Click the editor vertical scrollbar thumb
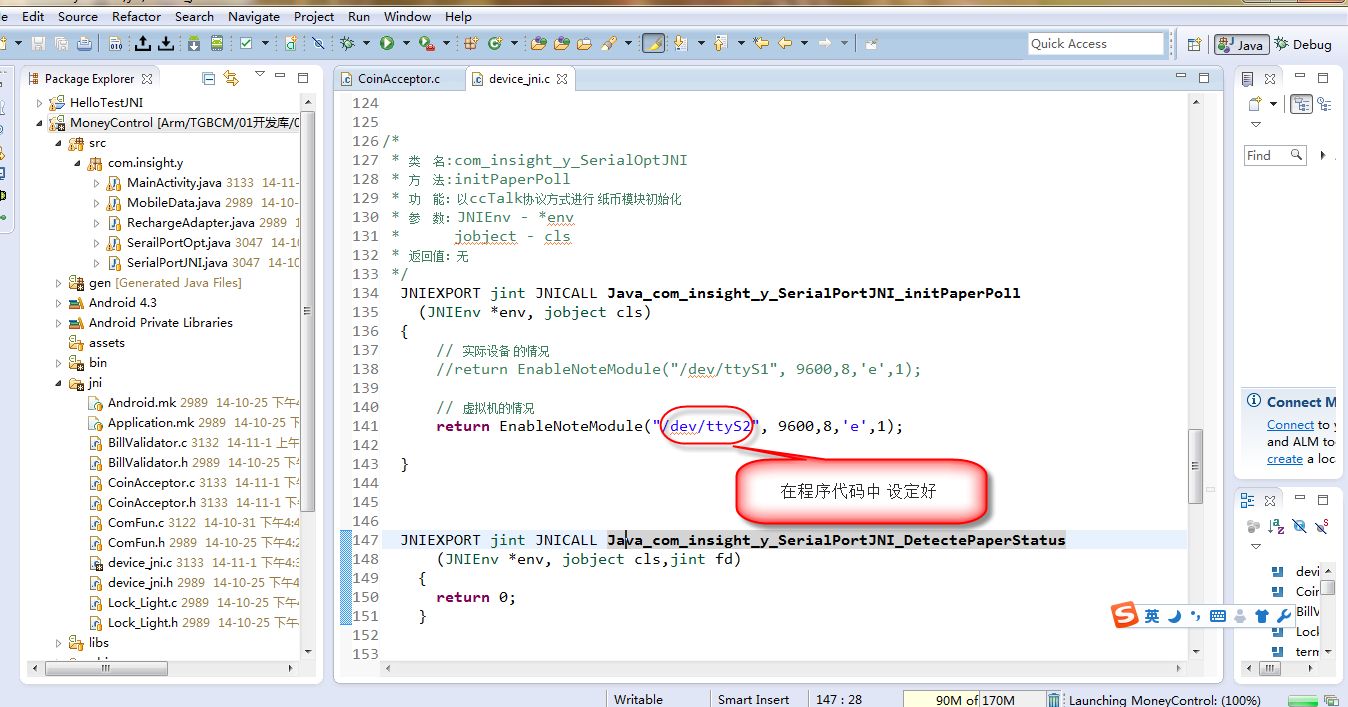This screenshot has height=707, width=1348. pyautogui.click(x=1194, y=466)
